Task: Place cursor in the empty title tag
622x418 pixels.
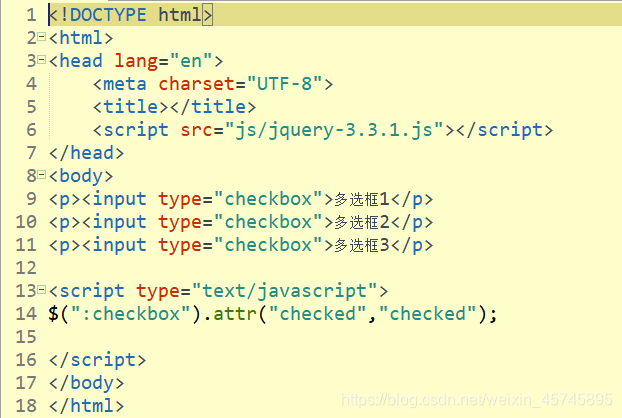Action: [x=169, y=107]
